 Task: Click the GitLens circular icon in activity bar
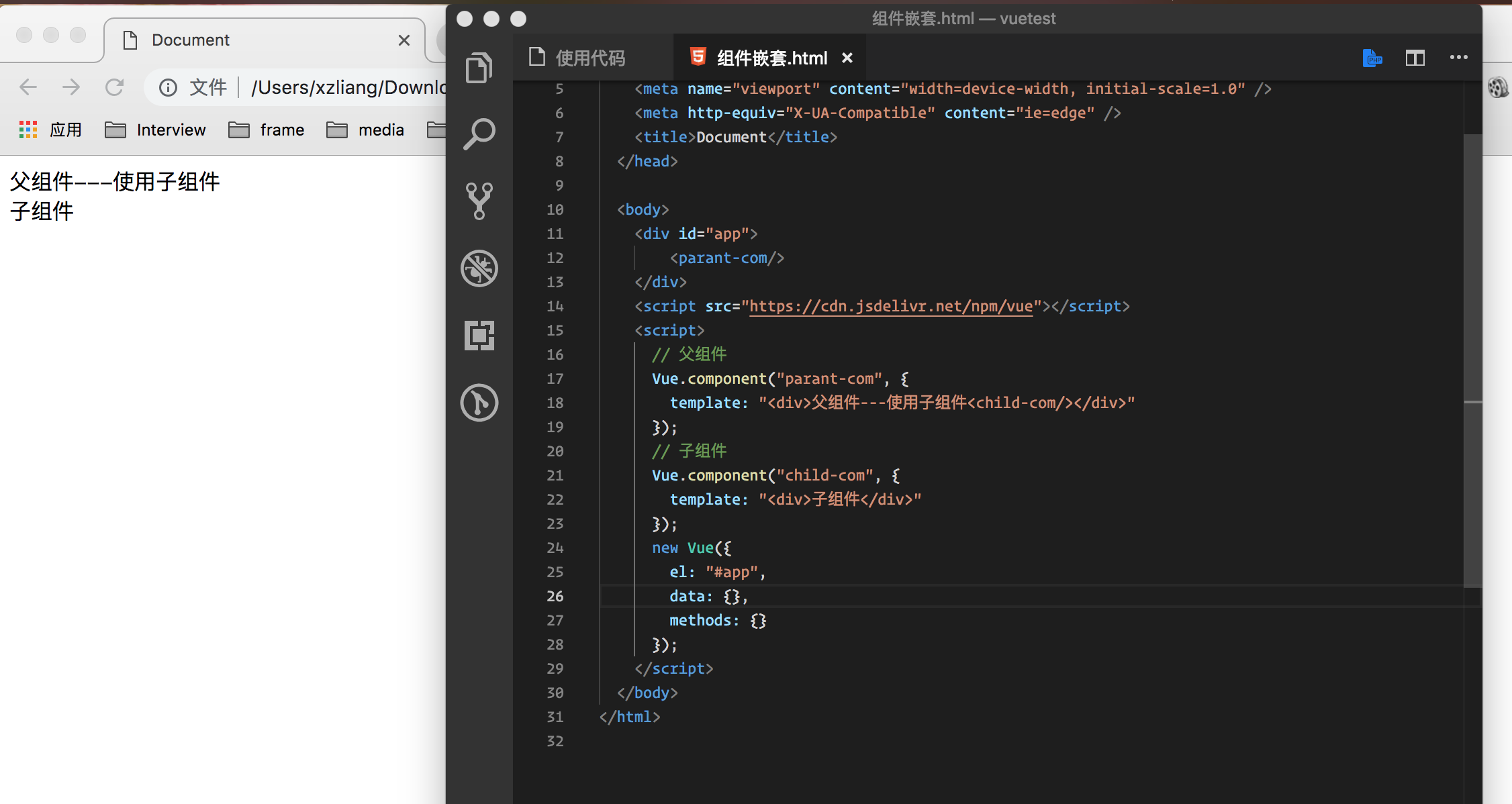click(479, 403)
